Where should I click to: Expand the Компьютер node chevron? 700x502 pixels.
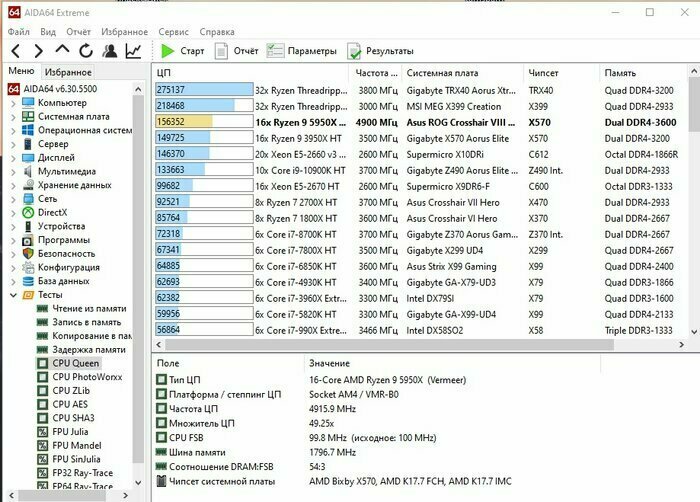[x=13, y=103]
